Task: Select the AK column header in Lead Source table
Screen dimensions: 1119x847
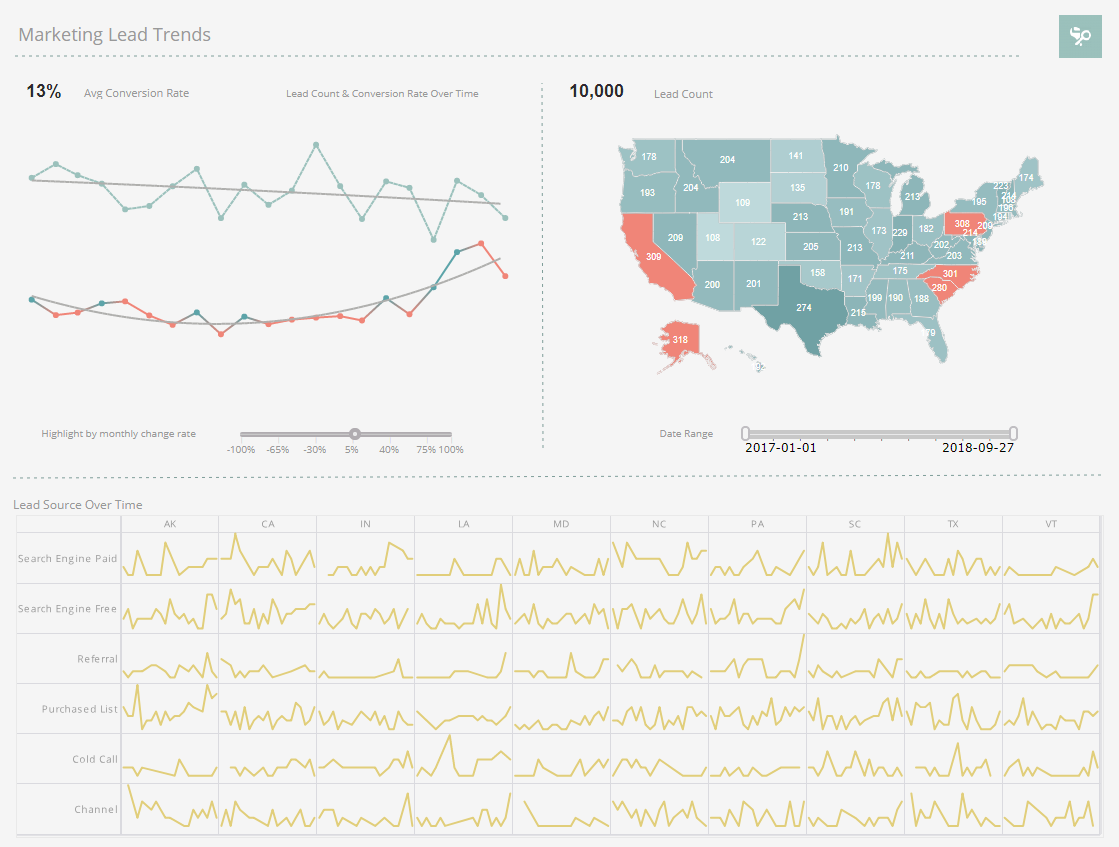Action: coord(169,523)
